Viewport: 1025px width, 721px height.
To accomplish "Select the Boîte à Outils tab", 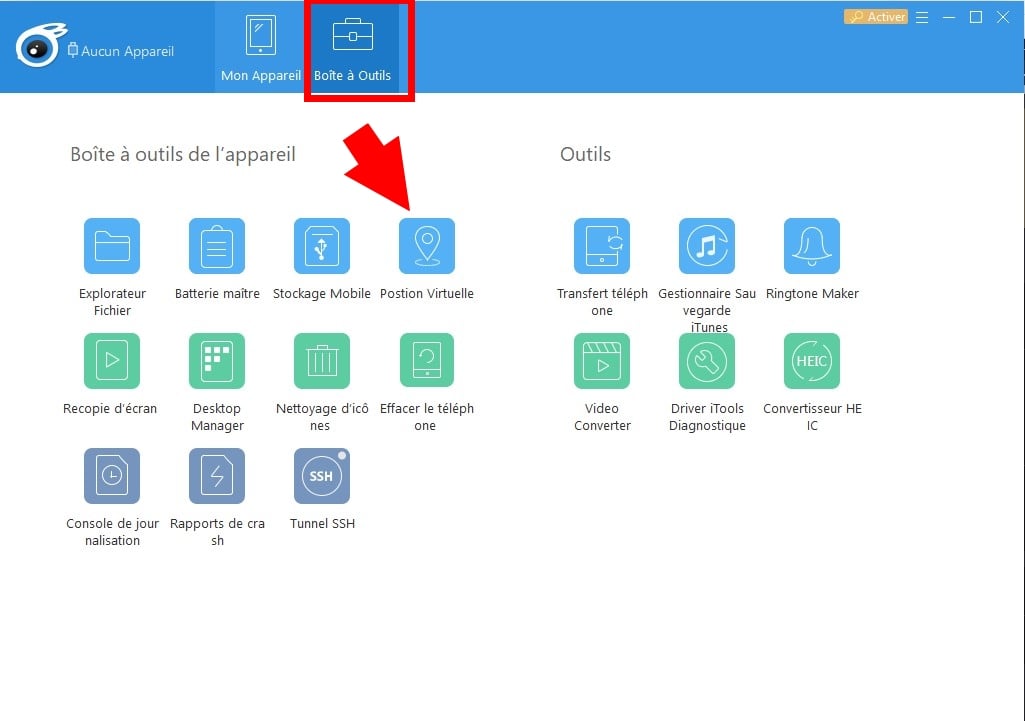I will pyautogui.click(x=353, y=48).
